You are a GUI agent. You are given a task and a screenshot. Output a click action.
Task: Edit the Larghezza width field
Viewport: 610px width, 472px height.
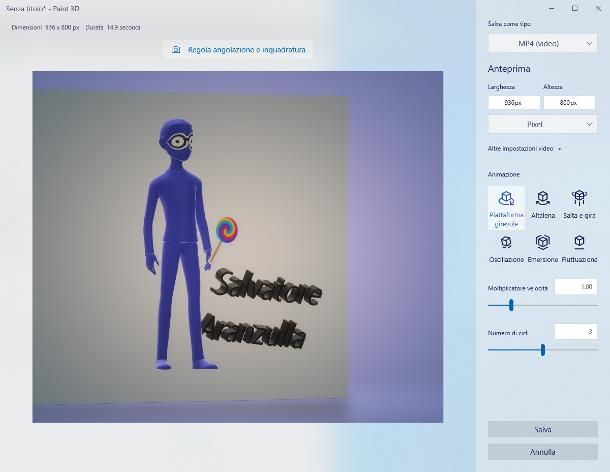tap(514, 103)
